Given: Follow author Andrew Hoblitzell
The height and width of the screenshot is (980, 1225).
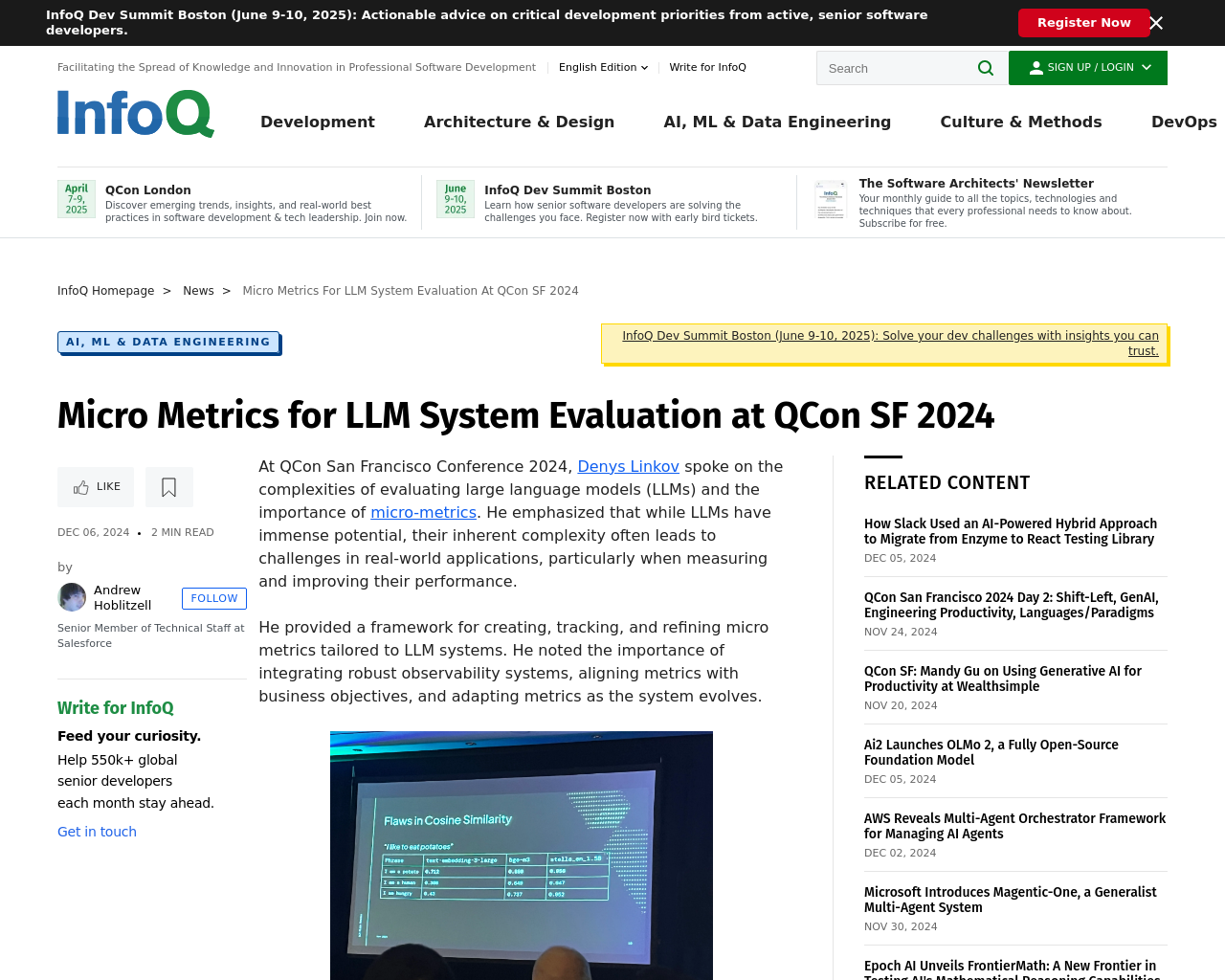Looking at the screenshot, I should (214, 598).
